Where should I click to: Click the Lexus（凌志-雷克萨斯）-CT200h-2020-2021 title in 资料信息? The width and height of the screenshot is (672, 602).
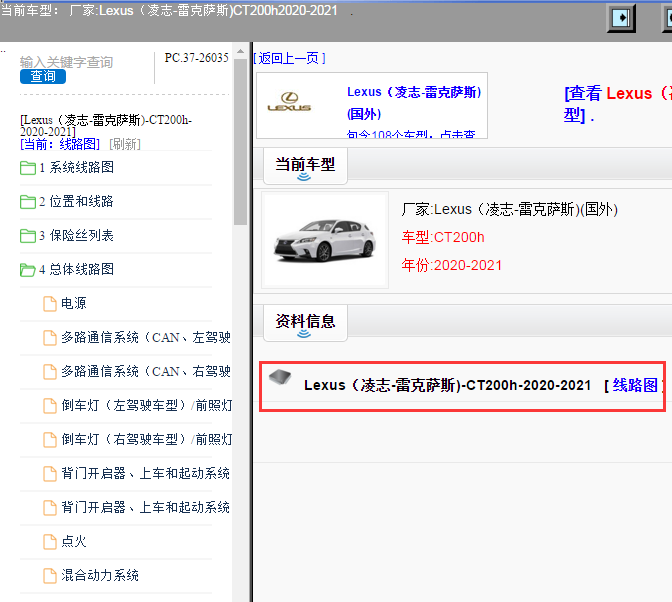447,385
